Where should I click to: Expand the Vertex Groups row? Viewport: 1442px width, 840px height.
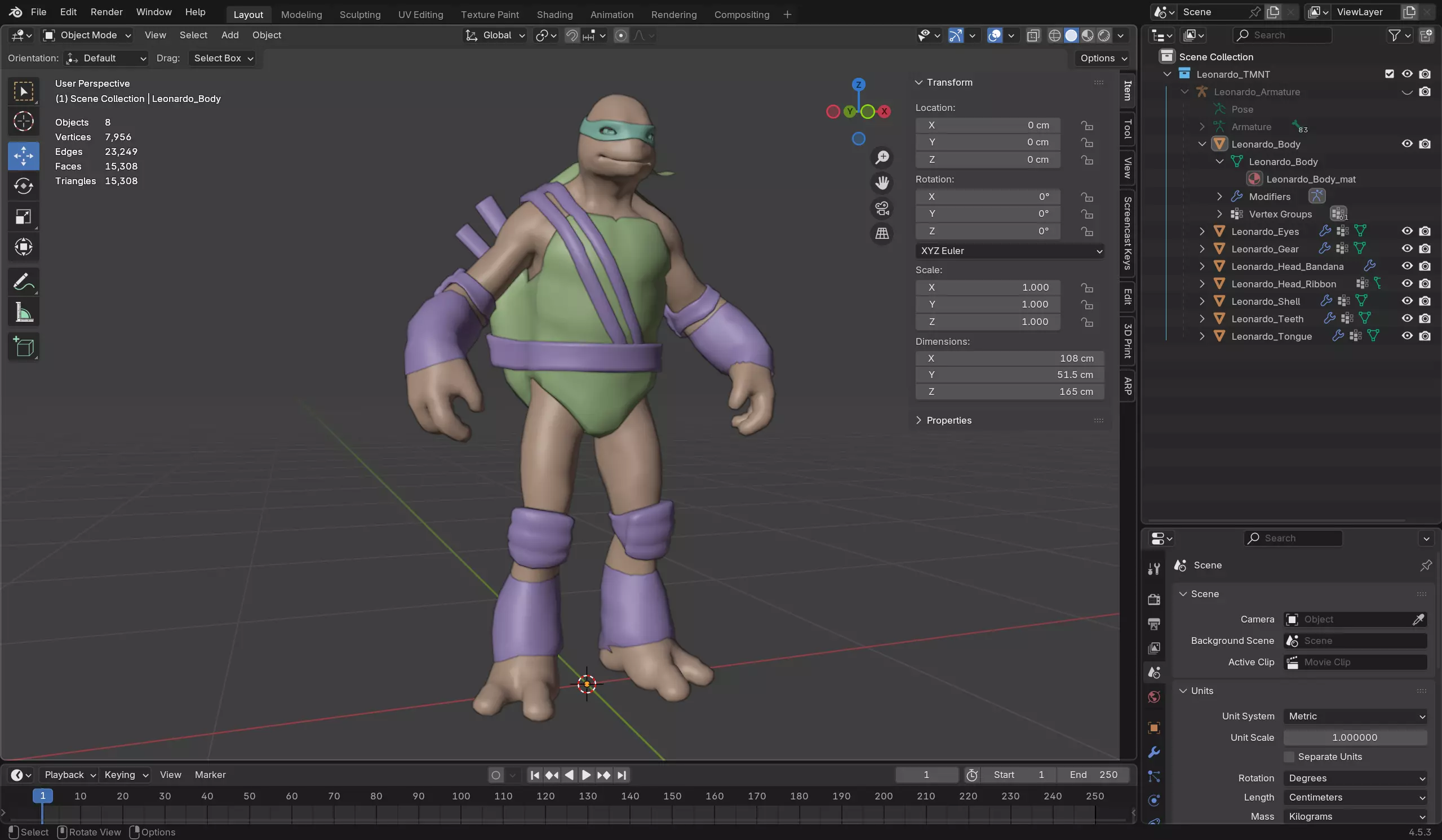[1219, 214]
